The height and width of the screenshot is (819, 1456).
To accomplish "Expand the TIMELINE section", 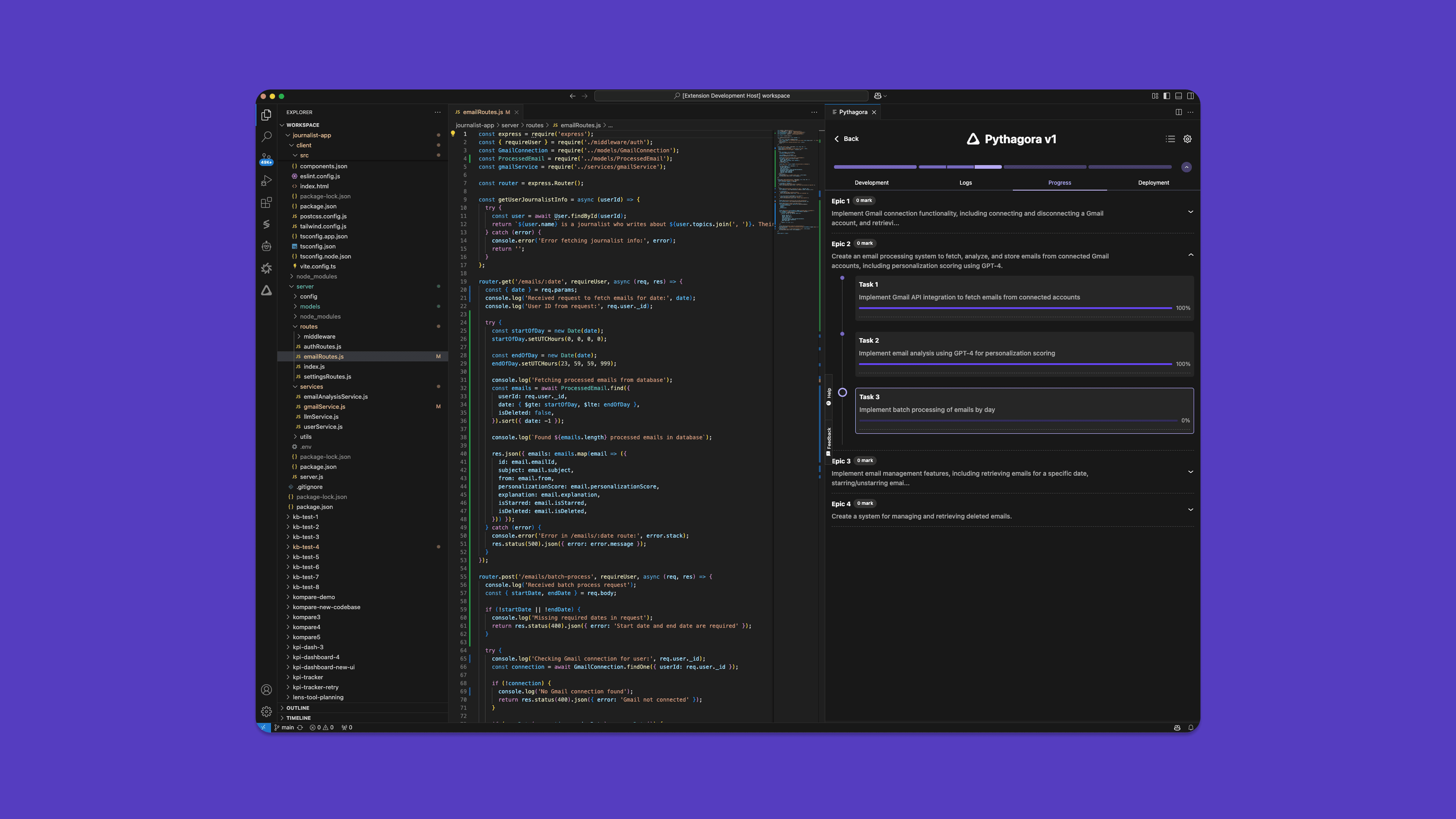I will point(363,718).
